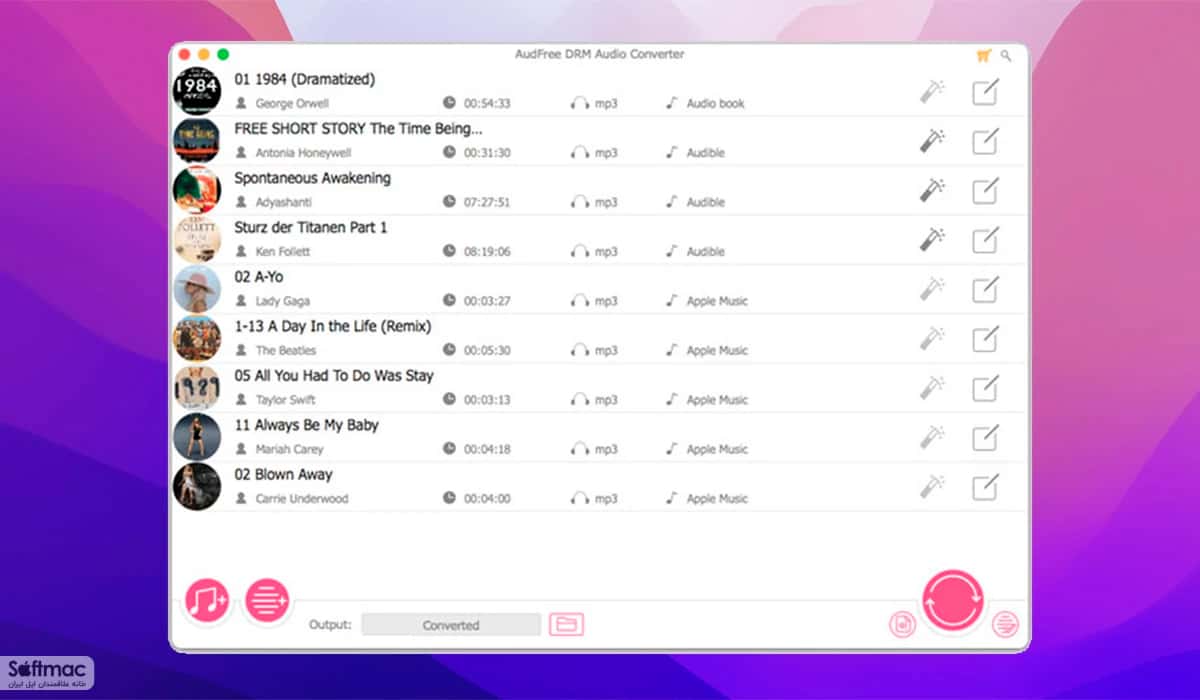The width and height of the screenshot is (1200, 700).
Task: Click the Audio book genre label
Action: [715, 103]
